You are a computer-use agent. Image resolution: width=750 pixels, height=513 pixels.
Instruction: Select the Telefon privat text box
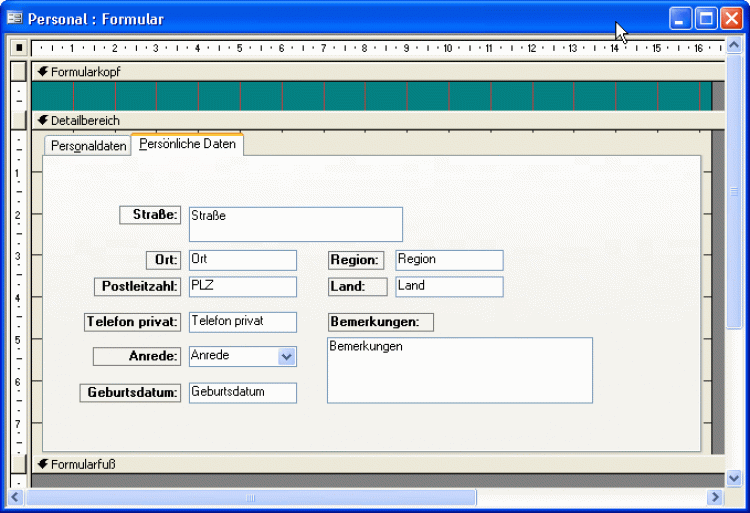[x=242, y=322]
